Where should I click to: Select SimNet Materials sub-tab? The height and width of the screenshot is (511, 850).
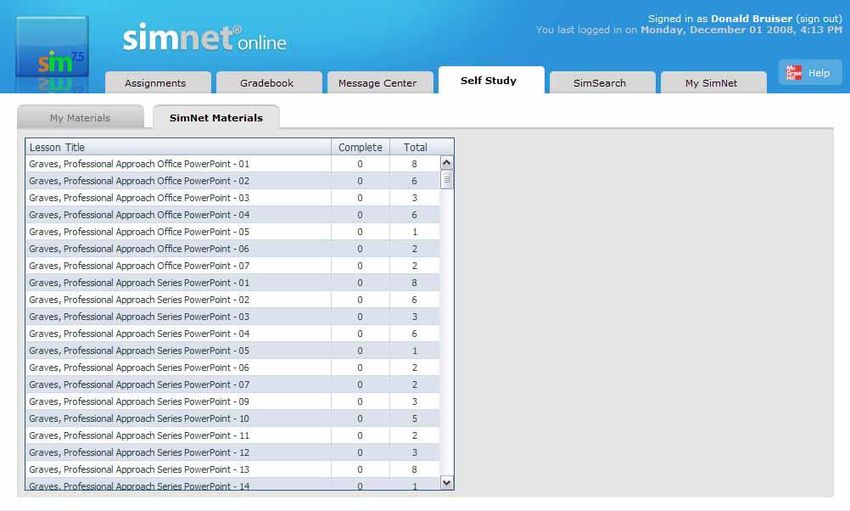click(x=216, y=118)
